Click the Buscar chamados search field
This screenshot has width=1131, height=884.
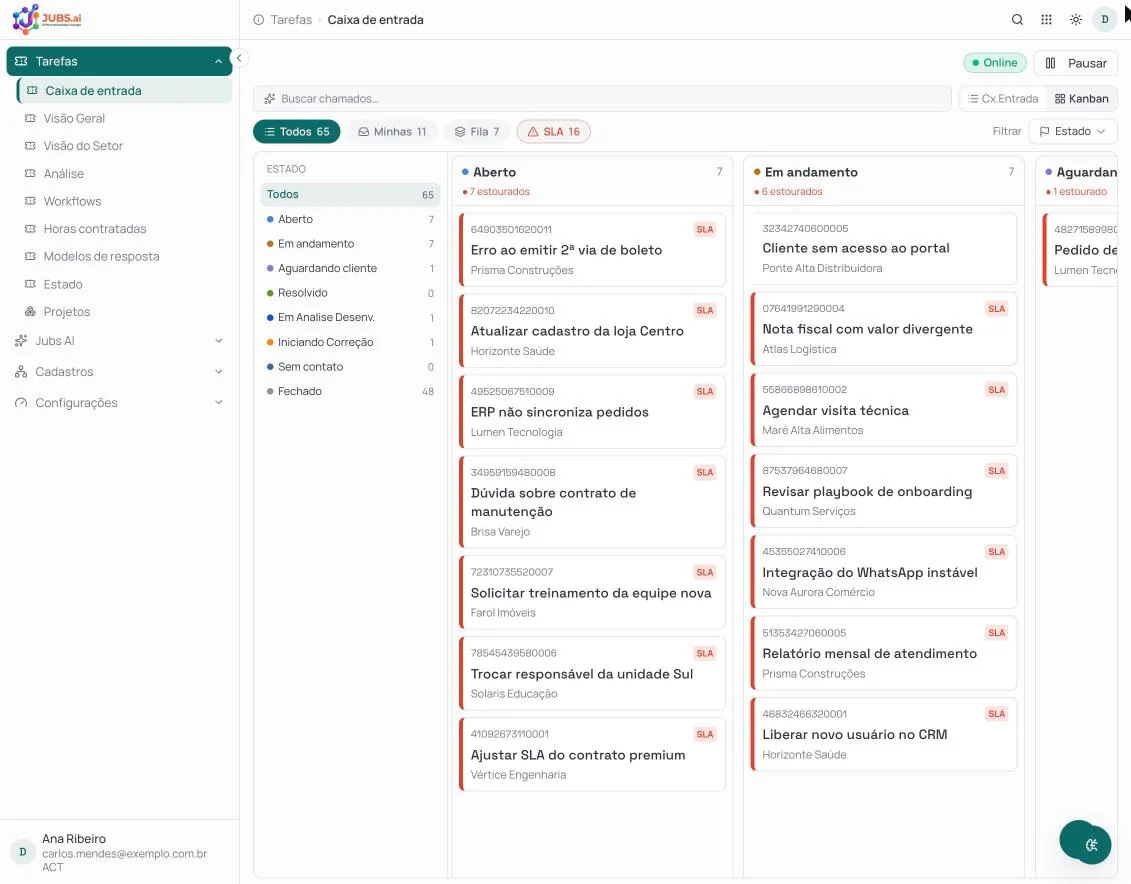[602, 99]
